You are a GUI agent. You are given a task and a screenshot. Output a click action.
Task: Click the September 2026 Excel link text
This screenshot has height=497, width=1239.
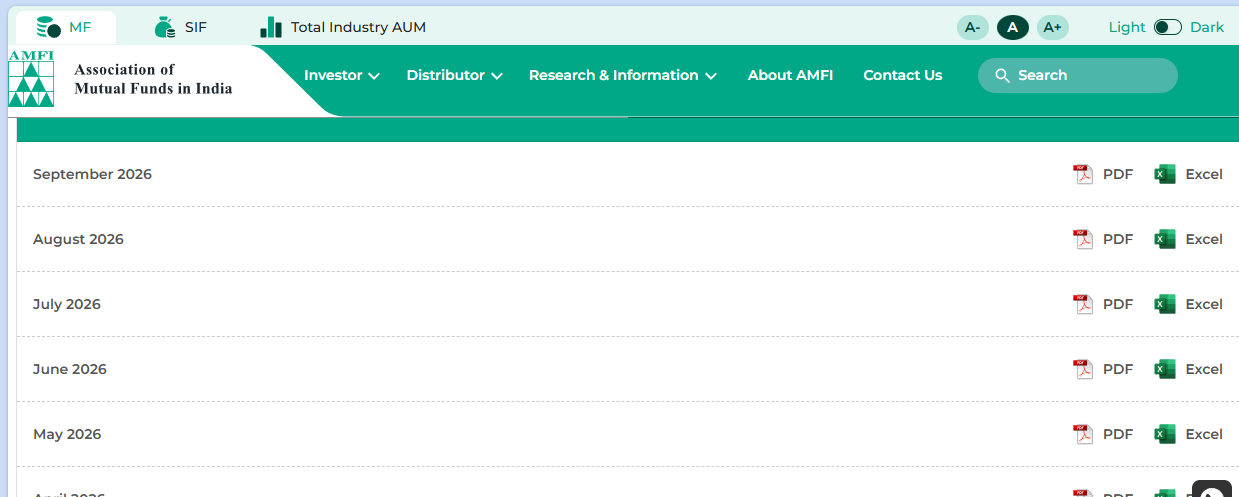pos(1204,174)
